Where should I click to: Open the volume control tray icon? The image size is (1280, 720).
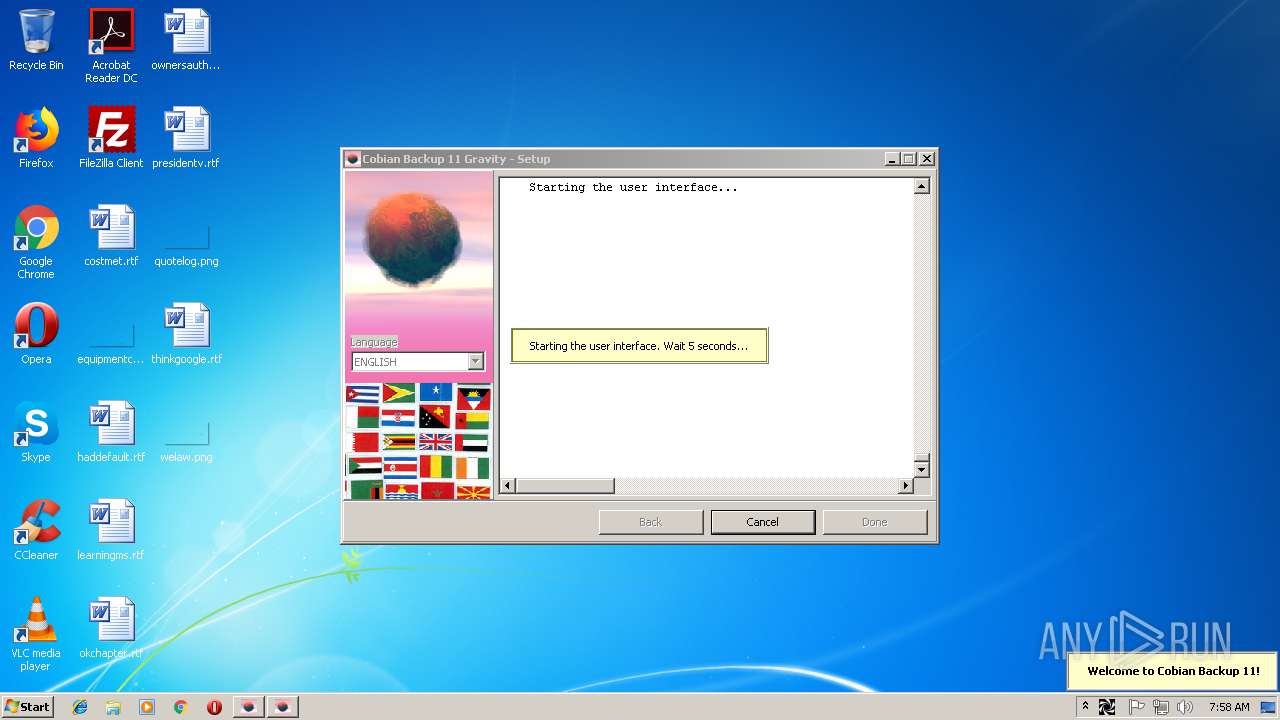1185,707
